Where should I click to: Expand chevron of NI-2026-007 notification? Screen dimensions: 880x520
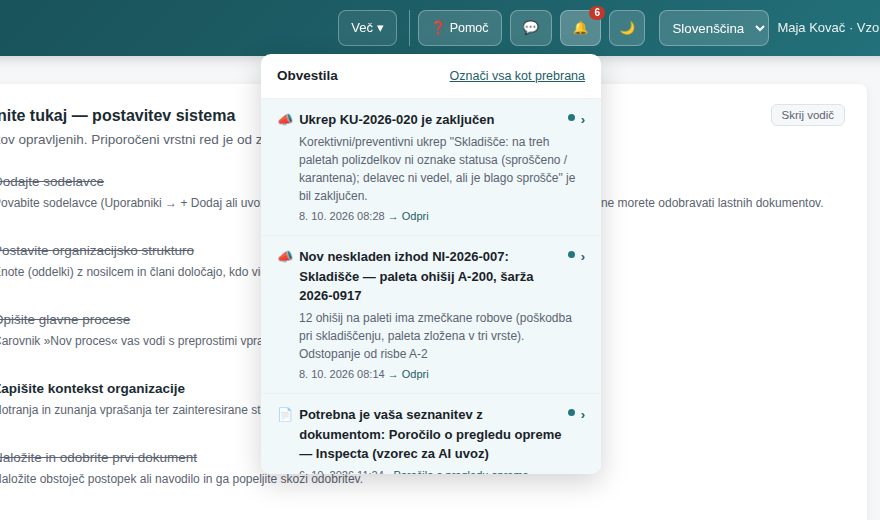tap(583, 257)
